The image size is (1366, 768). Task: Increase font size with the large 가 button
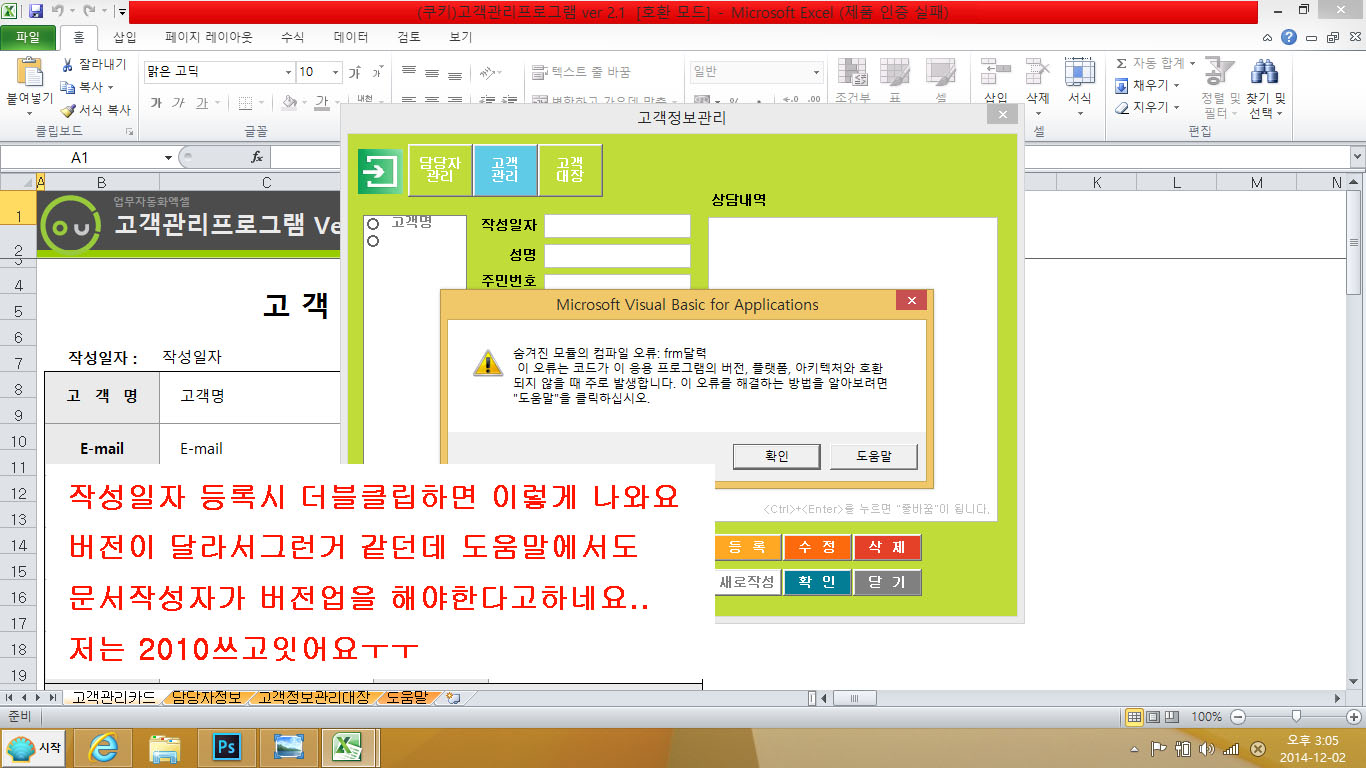(x=354, y=72)
